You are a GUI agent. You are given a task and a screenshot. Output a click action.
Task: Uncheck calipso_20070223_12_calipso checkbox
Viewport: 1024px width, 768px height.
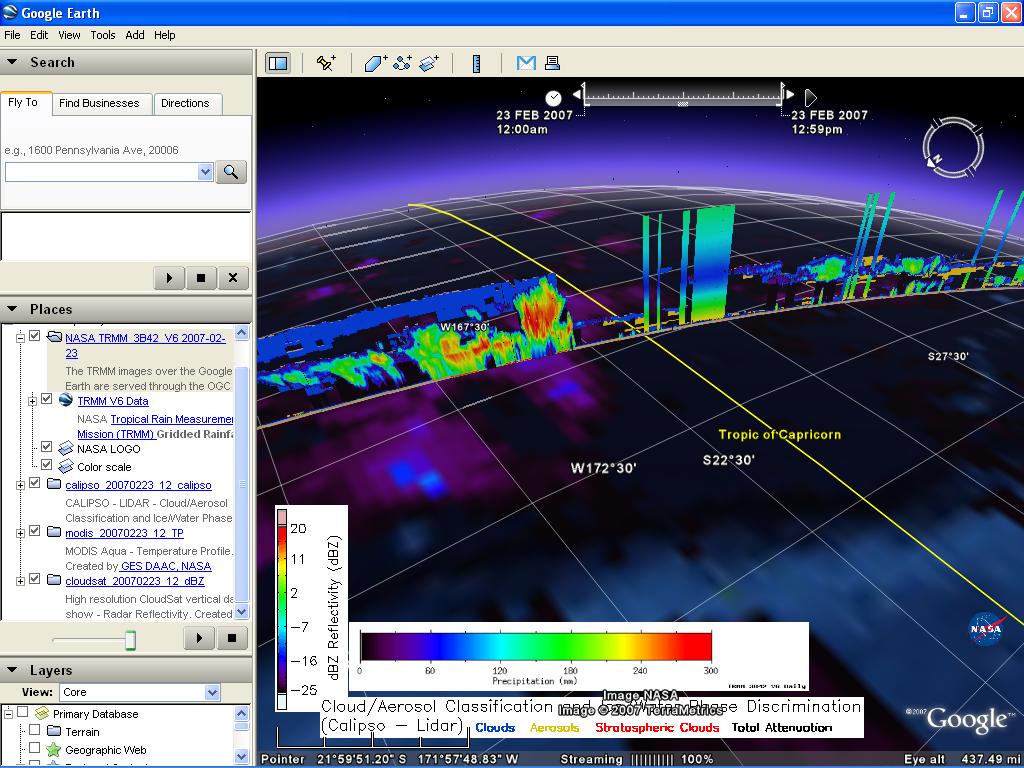click(35, 483)
